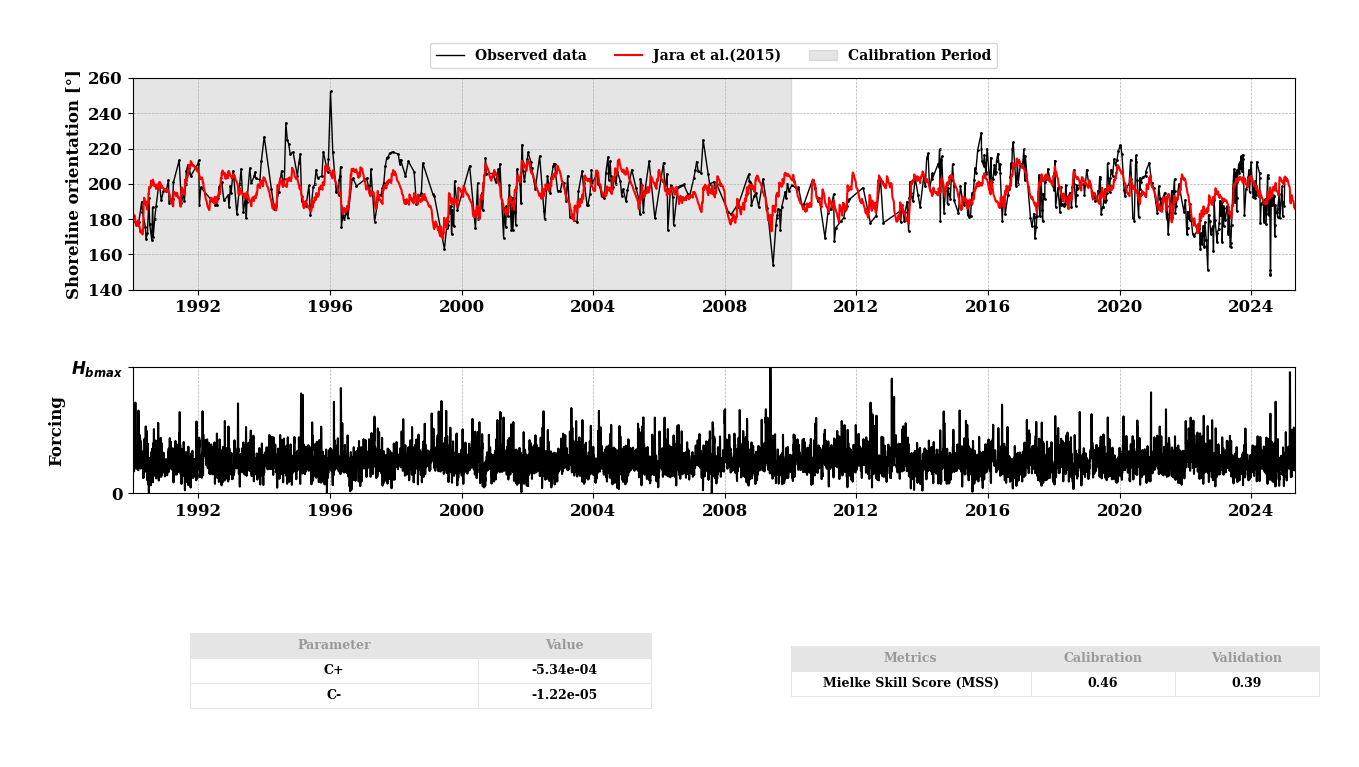Click the red Jara et al.(2015) legend line
This screenshot has height=767, width=1359.
[x=628, y=56]
